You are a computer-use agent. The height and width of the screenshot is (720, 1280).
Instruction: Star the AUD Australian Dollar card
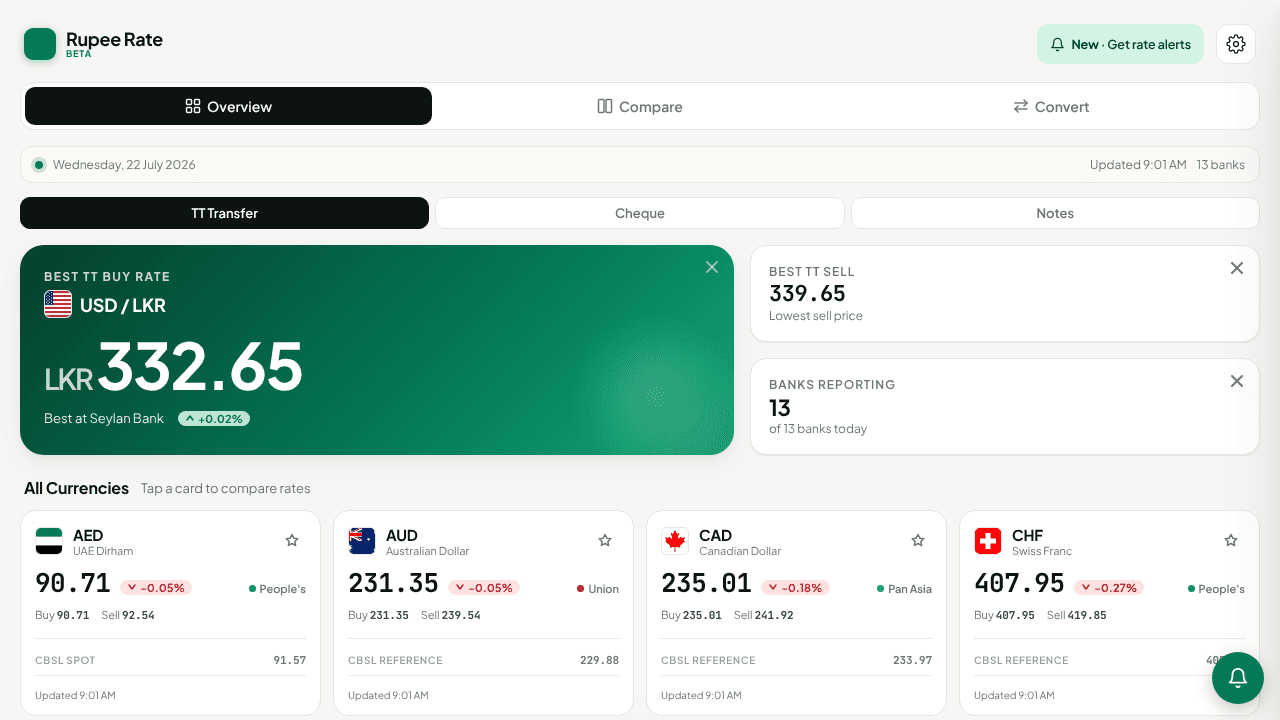tap(605, 540)
